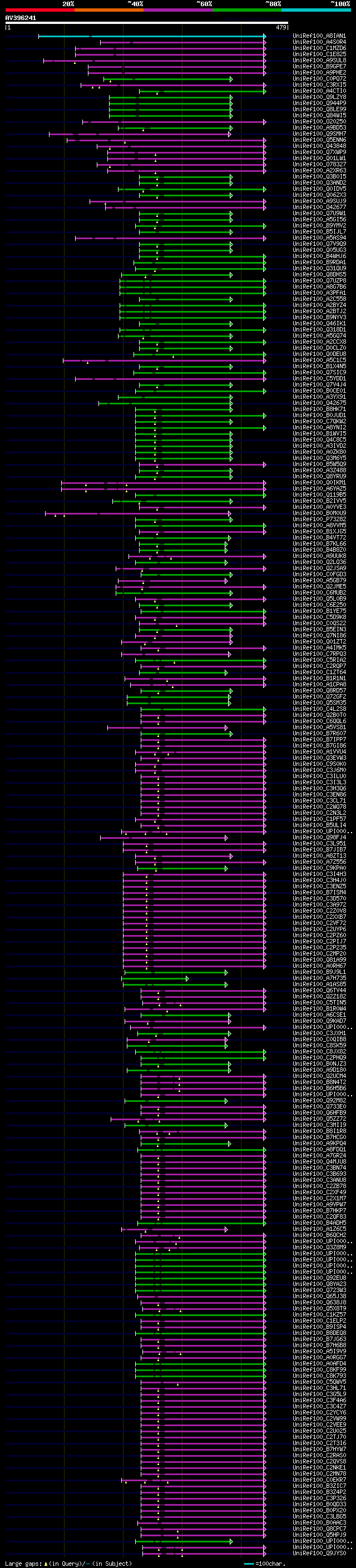Select hit UniRef100_Q9SMH7 label
This screenshot has height=1568, width=356.
click(319, 134)
